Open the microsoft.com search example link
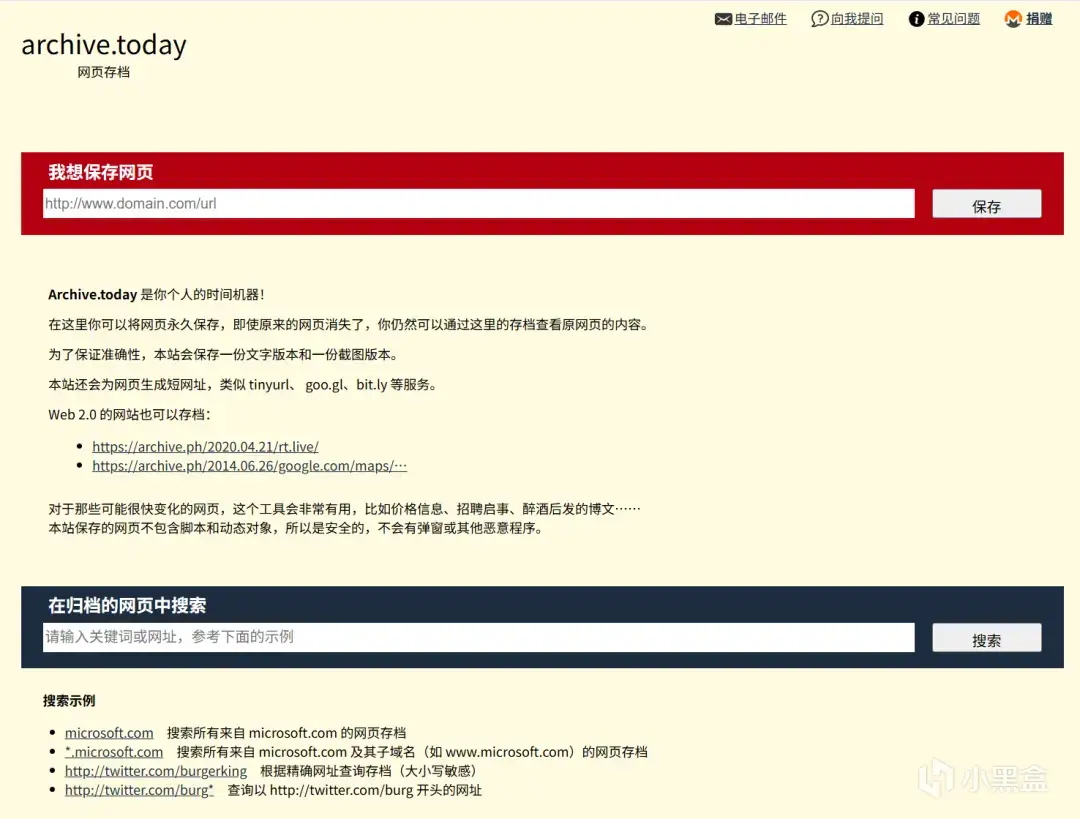The height and width of the screenshot is (819, 1080). point(109,733)
